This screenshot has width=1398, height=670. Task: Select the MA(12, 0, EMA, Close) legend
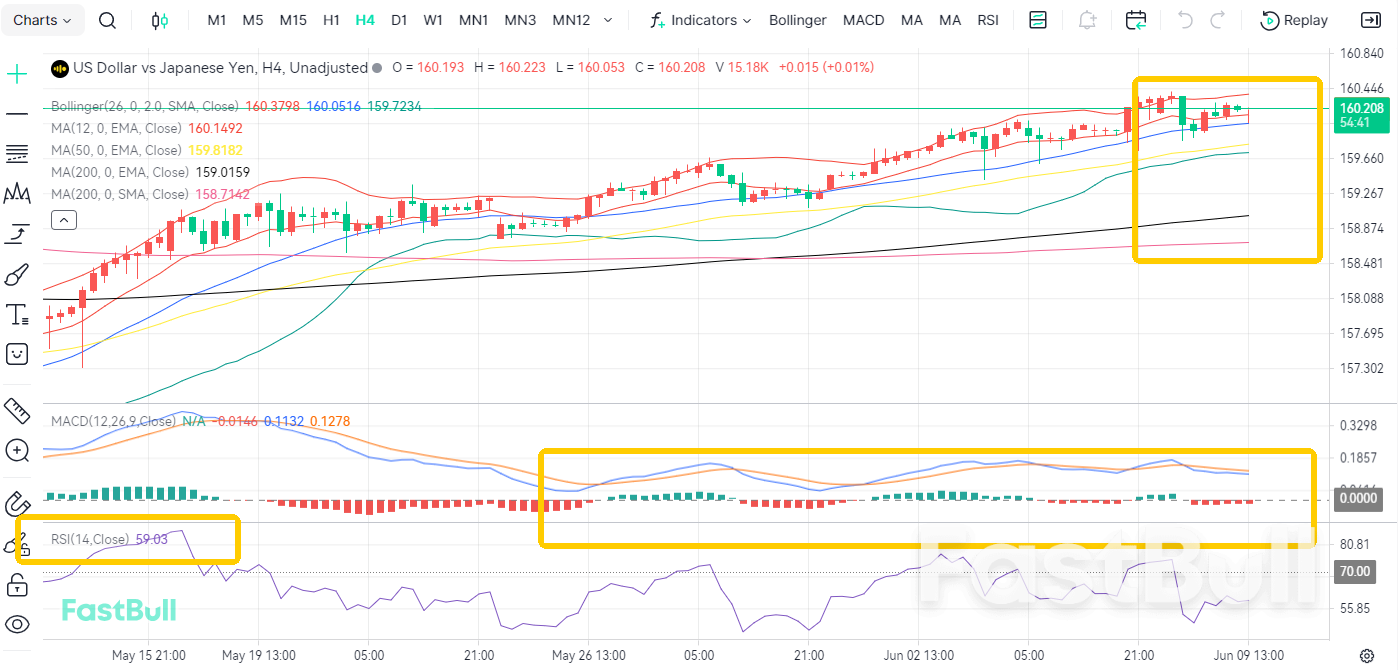[116, 128]
